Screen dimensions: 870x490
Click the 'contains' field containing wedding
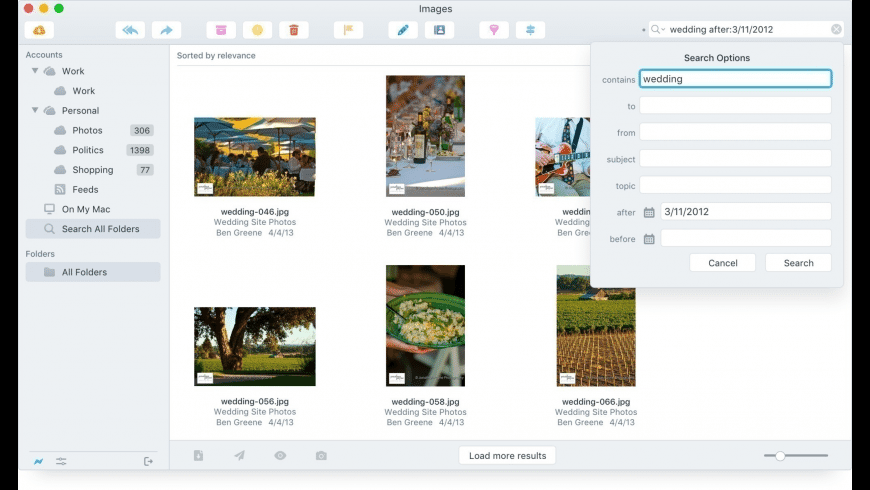click(x=735, y=79)
